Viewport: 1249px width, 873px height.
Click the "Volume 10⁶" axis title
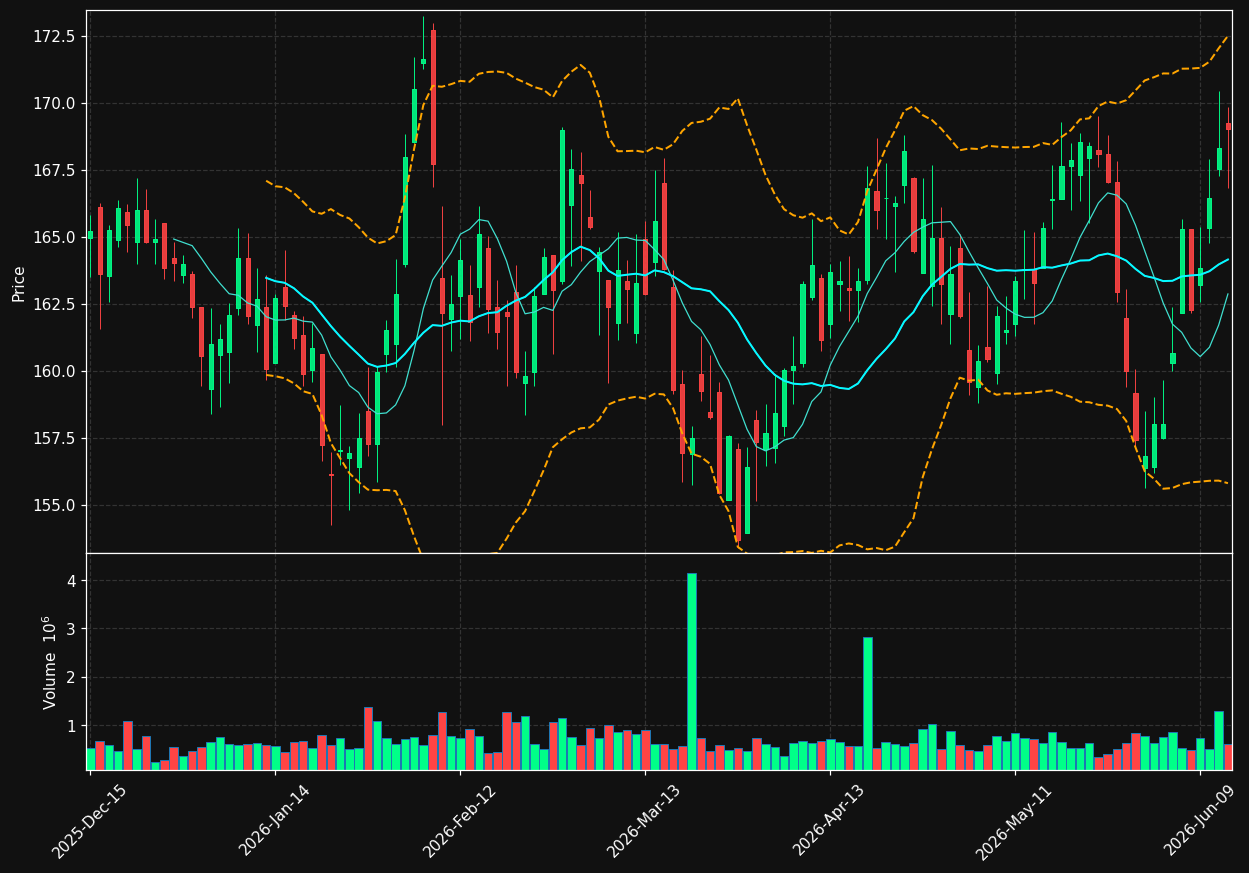pyautogui.click(x=49, y=662)
